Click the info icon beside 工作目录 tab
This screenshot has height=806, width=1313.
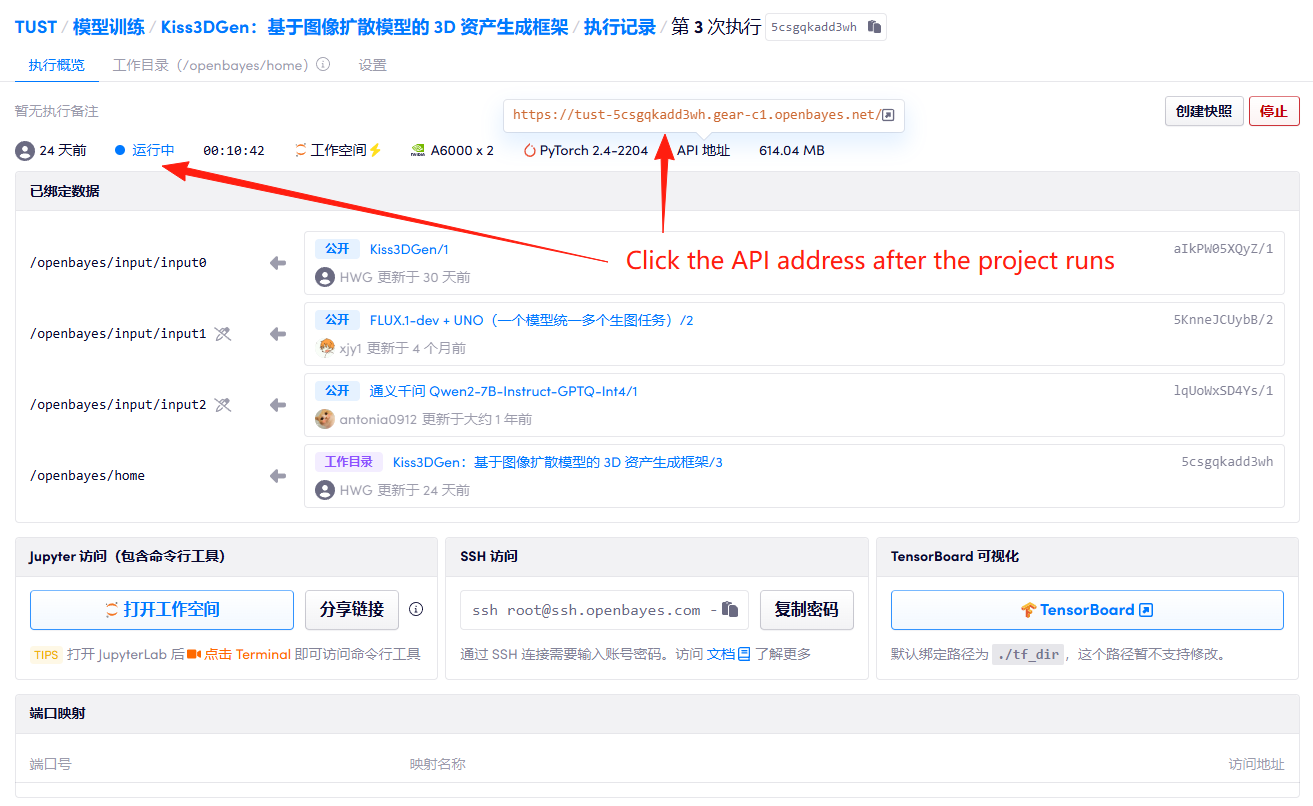click(x=323, y=65)
